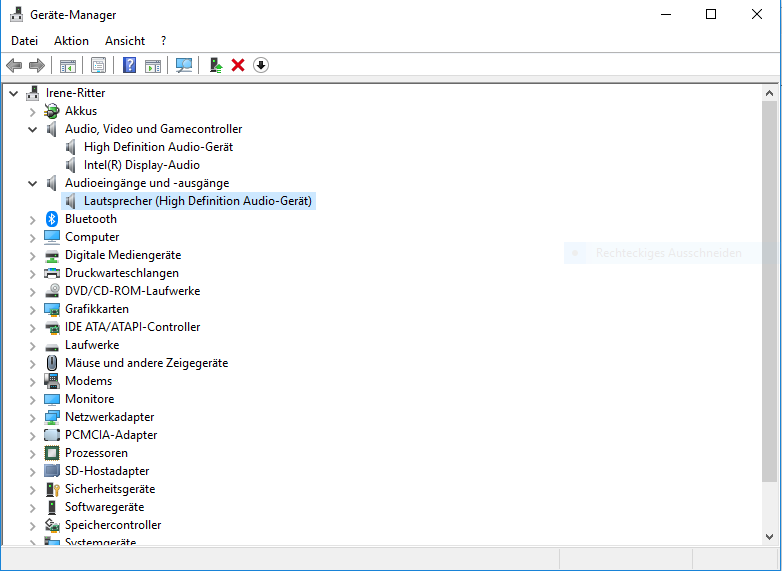
Task: Open Properties via toolbar icon
Action: 98,65
